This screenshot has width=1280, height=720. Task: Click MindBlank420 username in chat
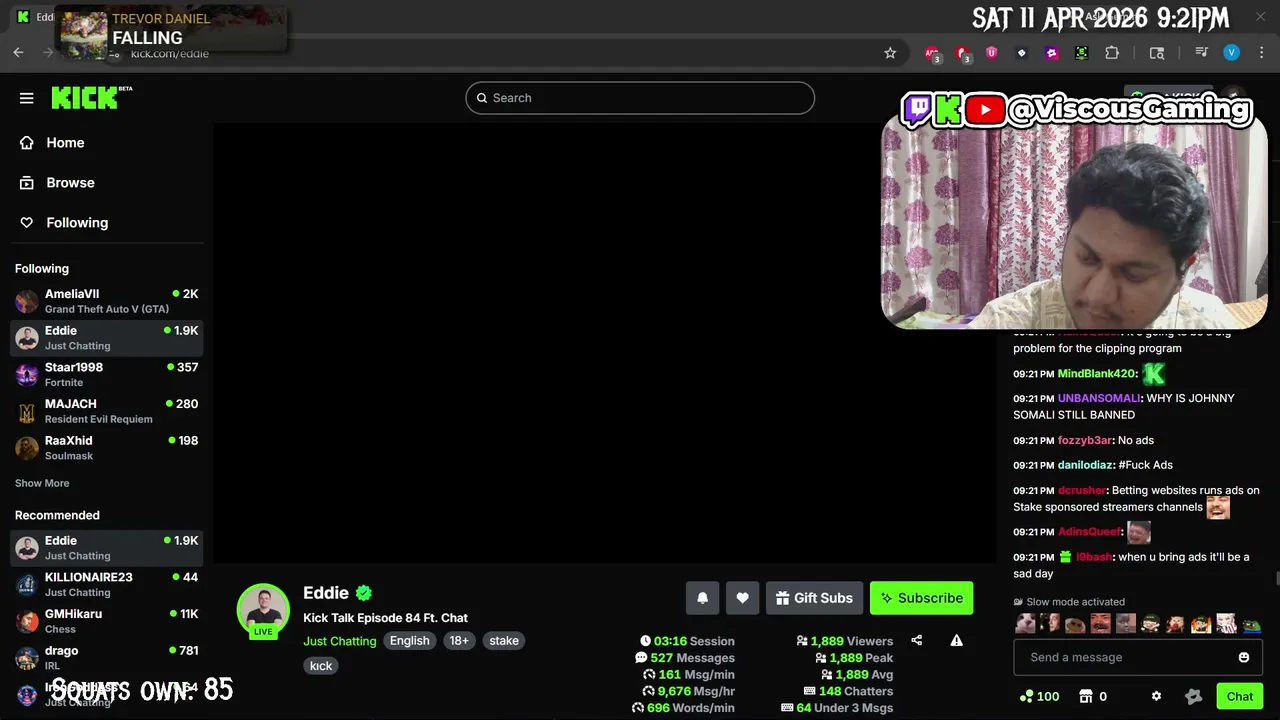click(x=1097, y=373)
